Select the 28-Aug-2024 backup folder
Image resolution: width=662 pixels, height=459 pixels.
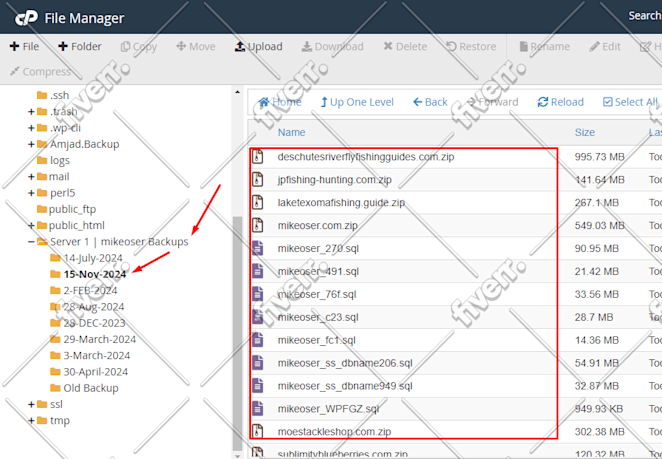point(87,307)
